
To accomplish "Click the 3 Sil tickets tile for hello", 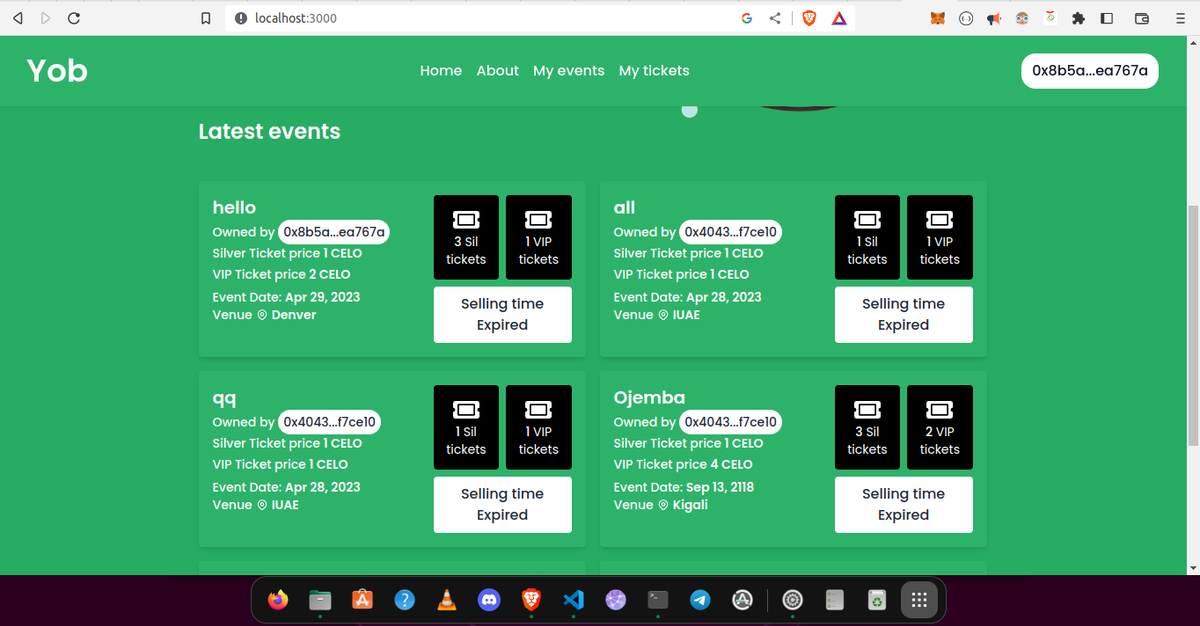I will click(466, 237).
